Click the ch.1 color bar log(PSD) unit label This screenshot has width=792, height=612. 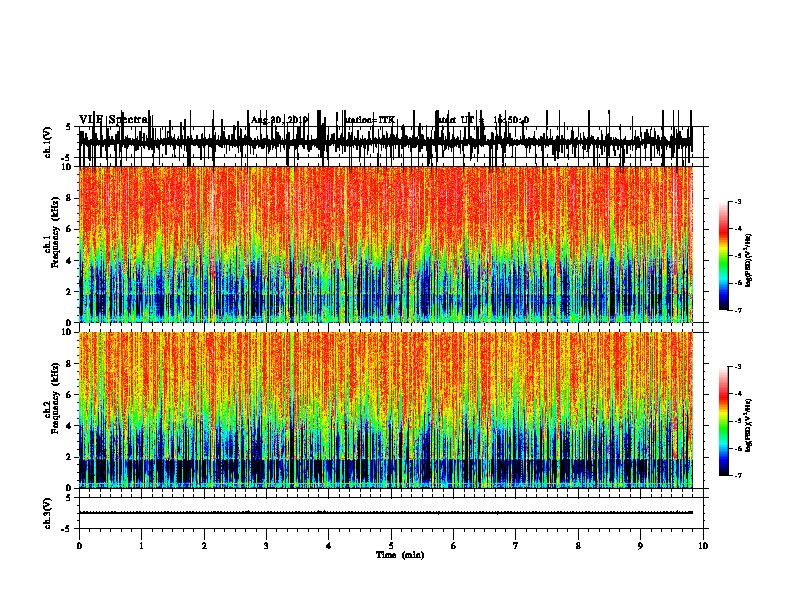tap(749, 260)
